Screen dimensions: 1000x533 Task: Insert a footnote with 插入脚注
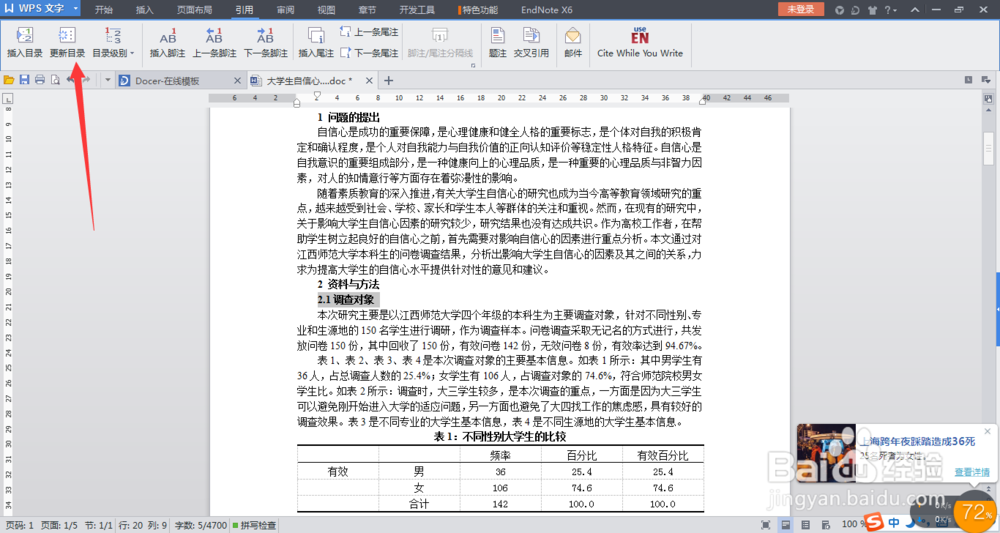click(167, 43)
